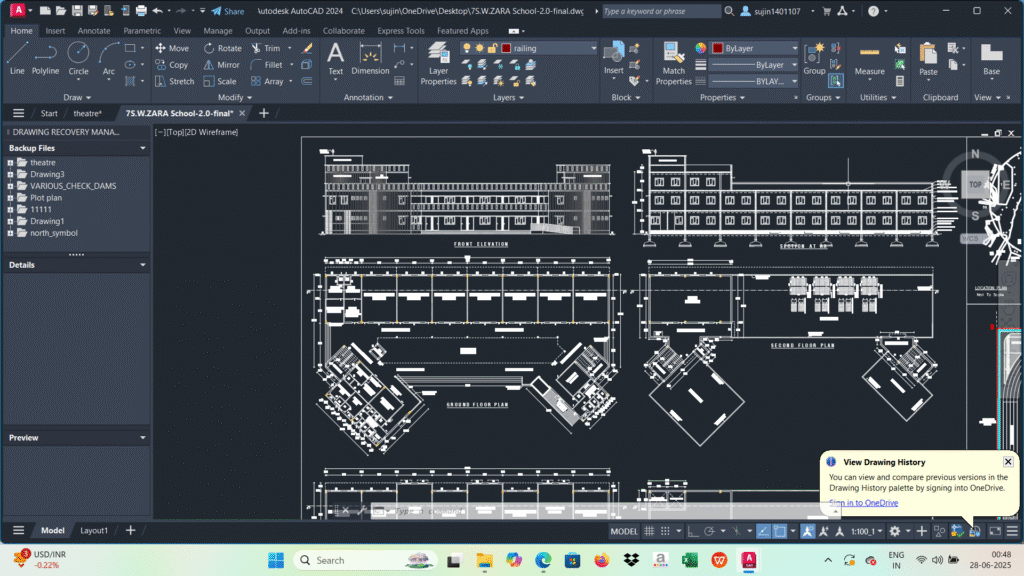Viewport: 1024px width, 576px height.
Task: Toggle snap mode in status bar
Action: coord(665,531)
